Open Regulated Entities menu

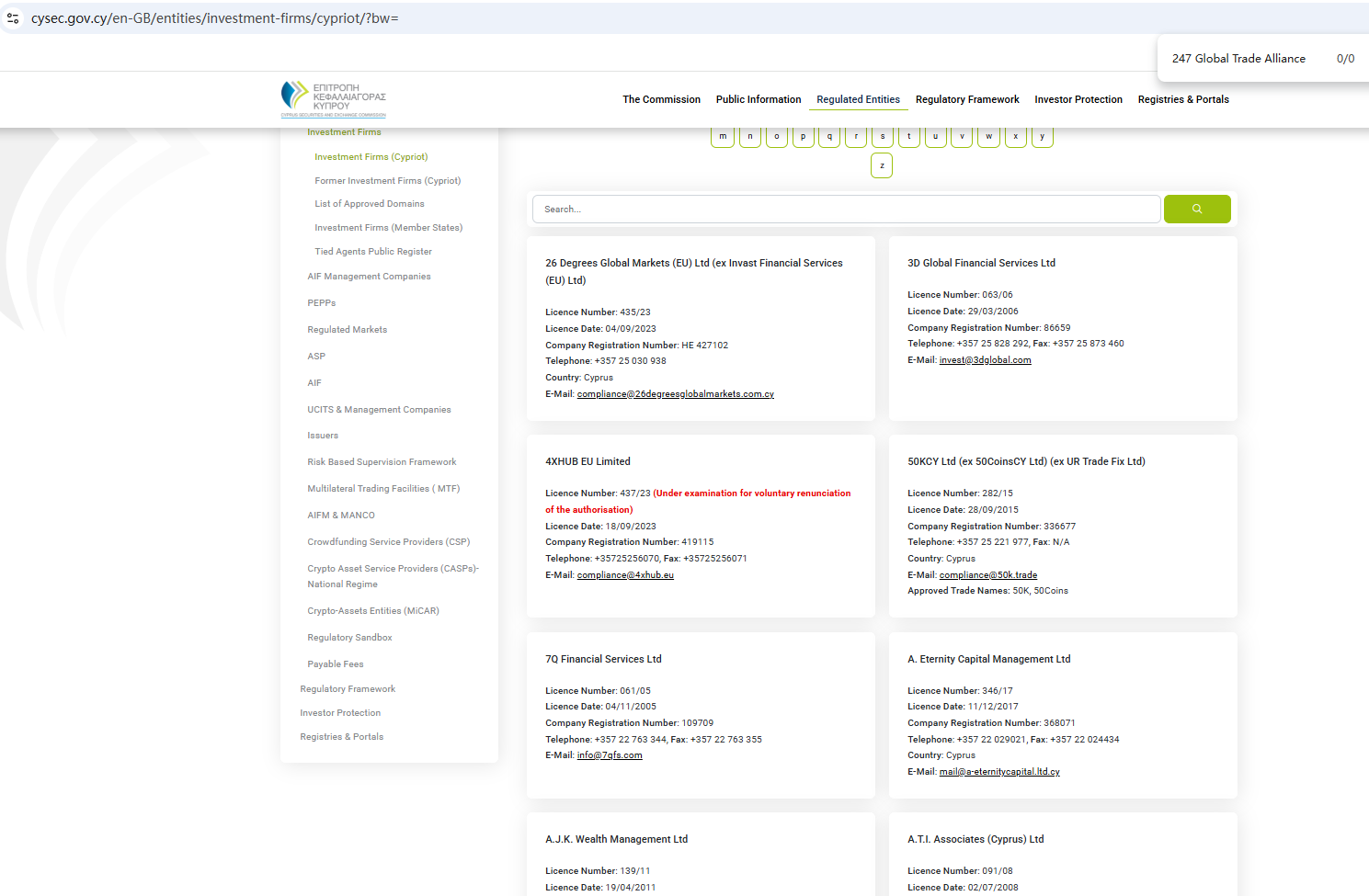pos(858,99)
